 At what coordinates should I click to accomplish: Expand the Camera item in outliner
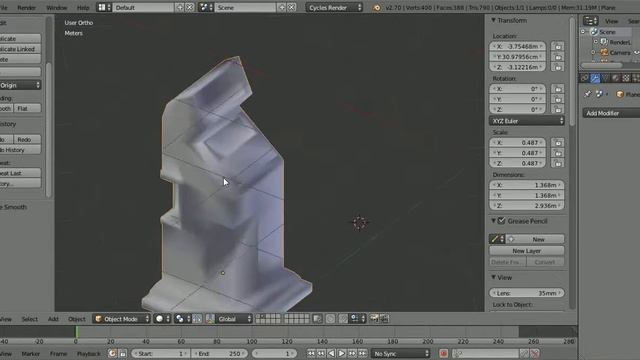pos(593,52)
